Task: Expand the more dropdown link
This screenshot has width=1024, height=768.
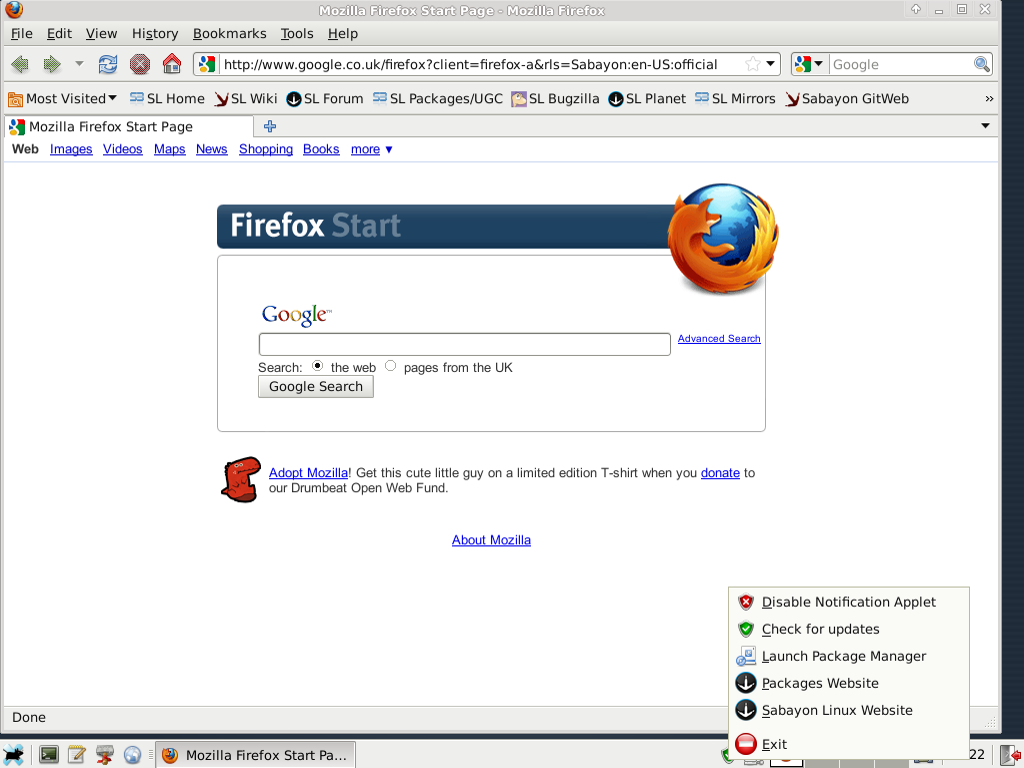Action: click(x=372, y=149)
